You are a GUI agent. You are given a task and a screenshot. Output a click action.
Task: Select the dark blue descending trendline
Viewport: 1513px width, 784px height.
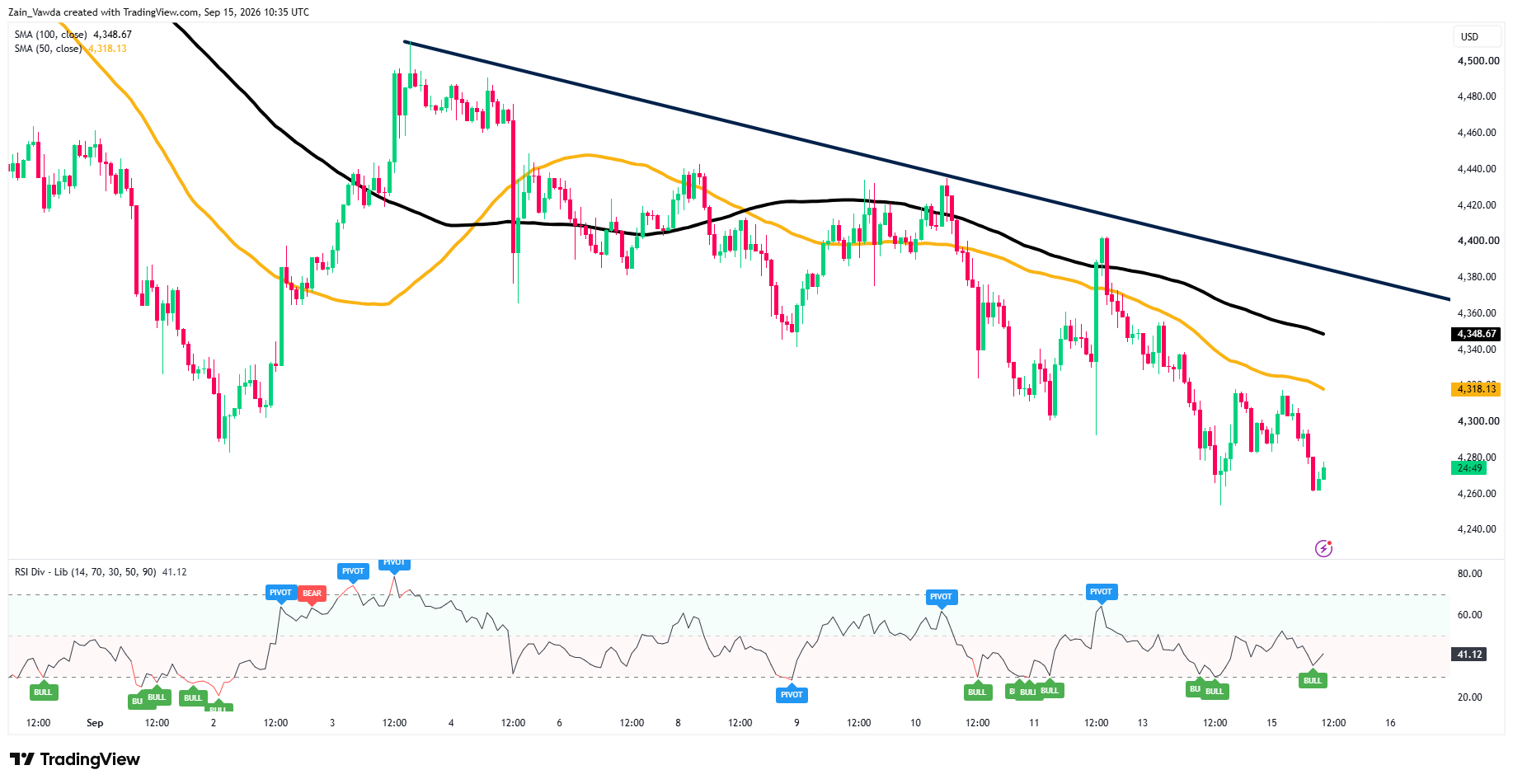pos(926,170)
